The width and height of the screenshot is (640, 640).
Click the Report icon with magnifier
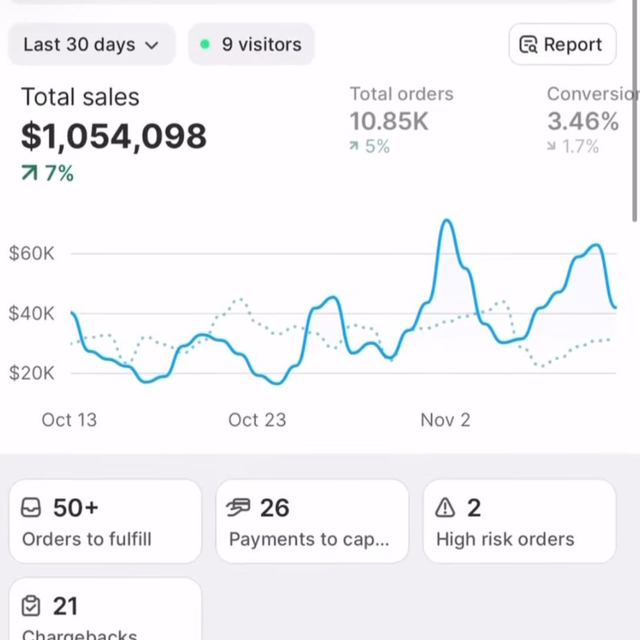529,45
